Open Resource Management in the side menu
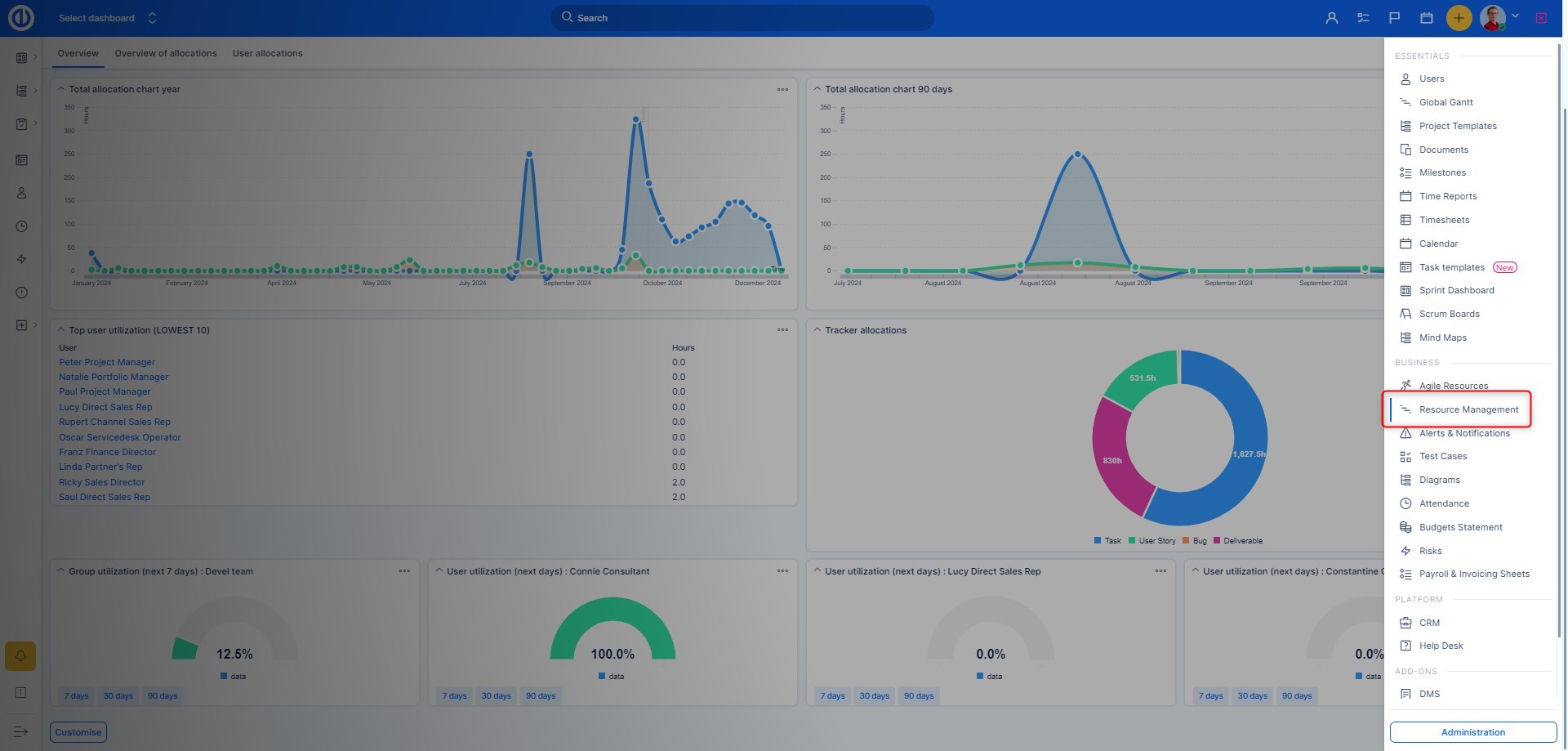 click(1468, 409)
